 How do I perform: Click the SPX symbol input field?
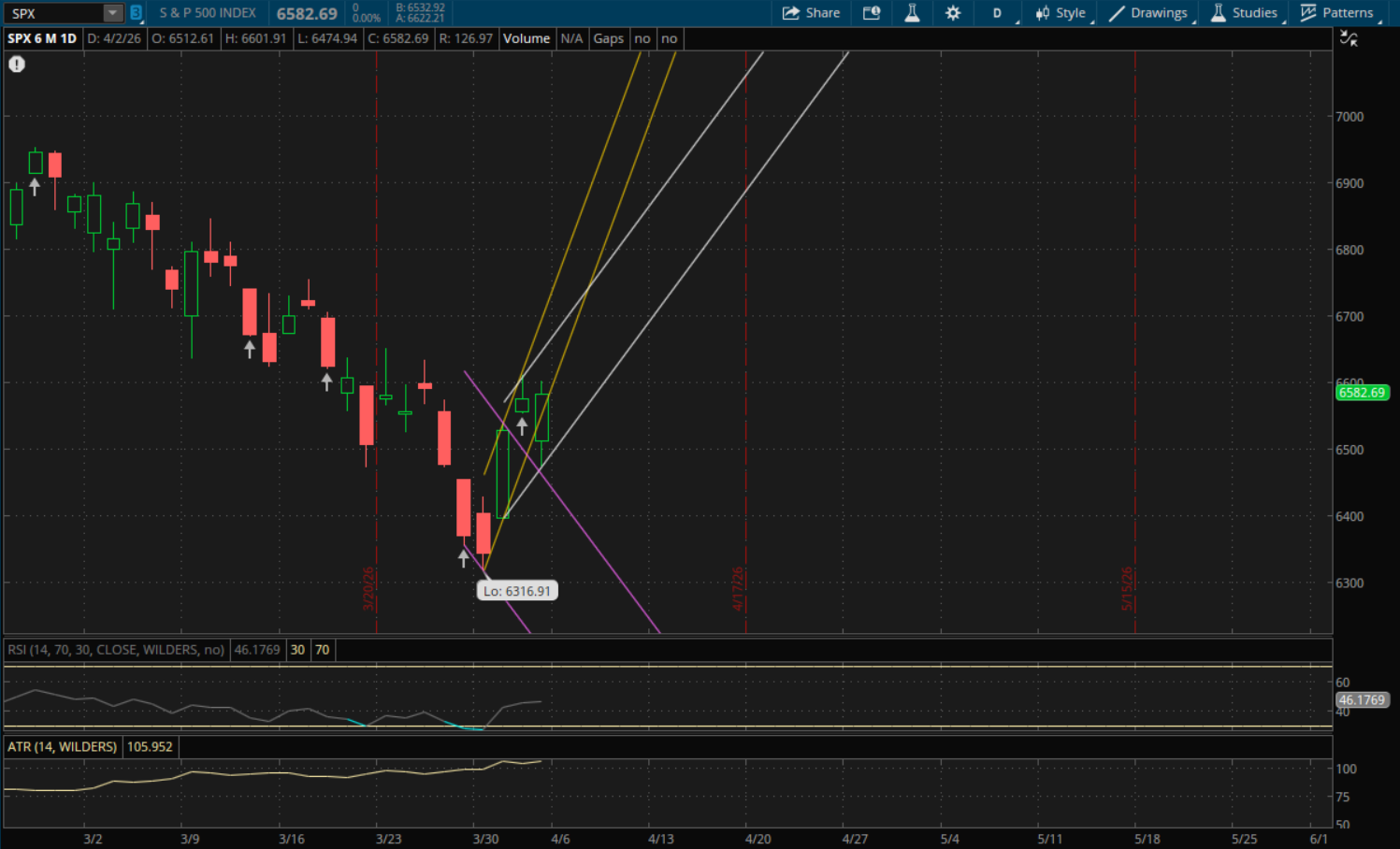(x=52, y=13)
